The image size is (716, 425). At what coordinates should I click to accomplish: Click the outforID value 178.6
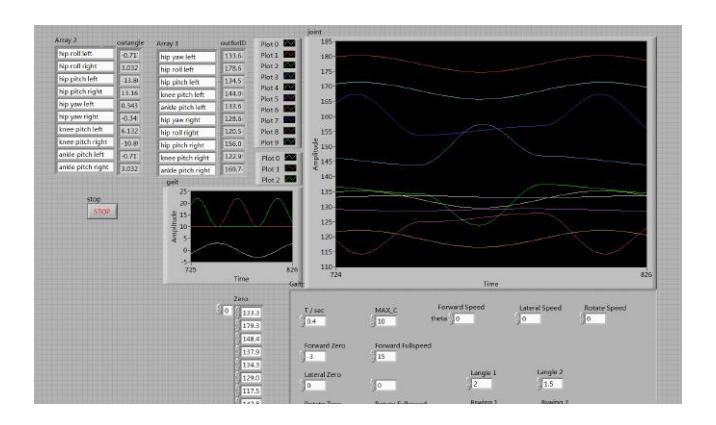233,68
